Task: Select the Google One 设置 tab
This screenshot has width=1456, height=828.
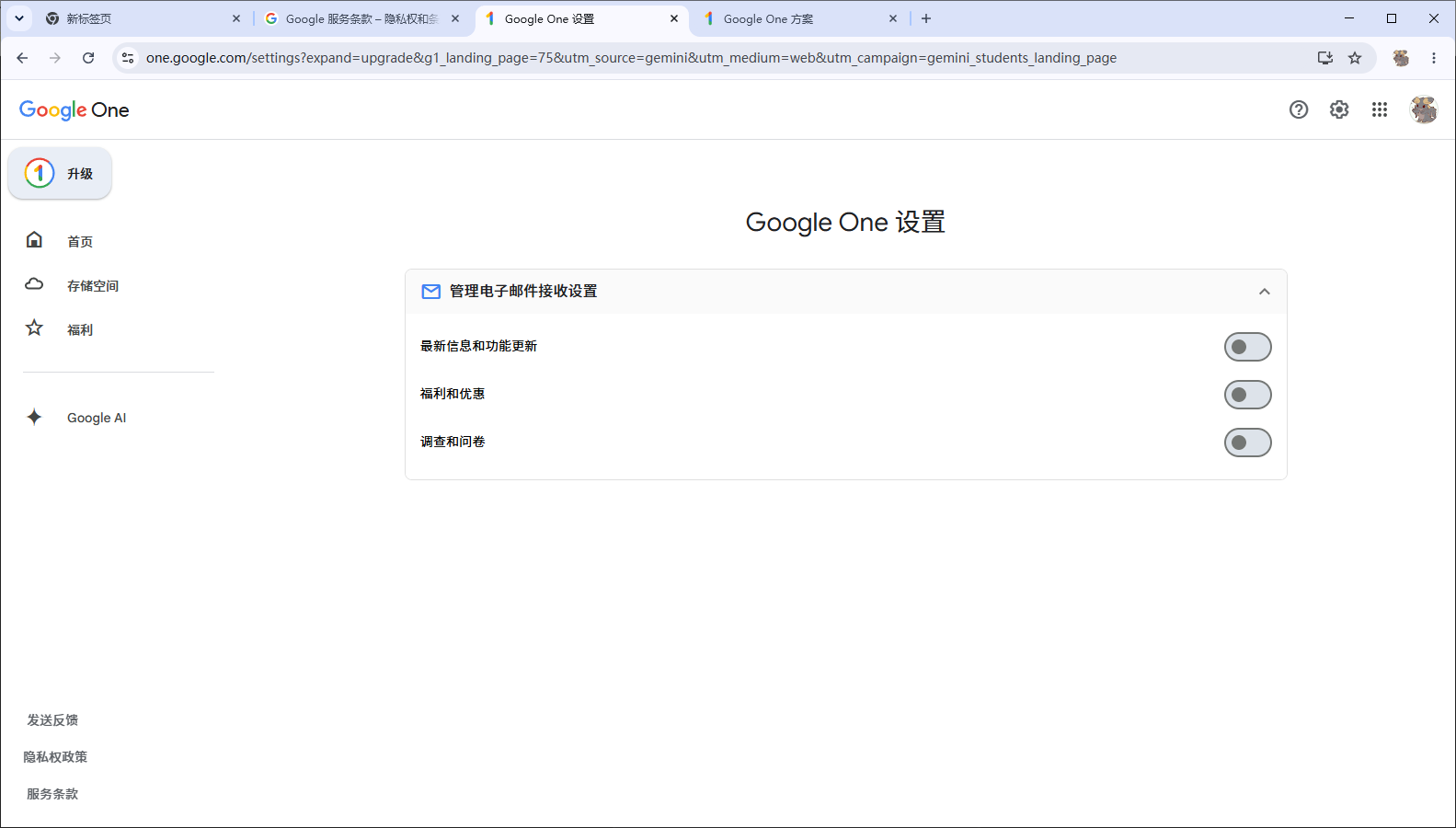Action: [581, 18]
